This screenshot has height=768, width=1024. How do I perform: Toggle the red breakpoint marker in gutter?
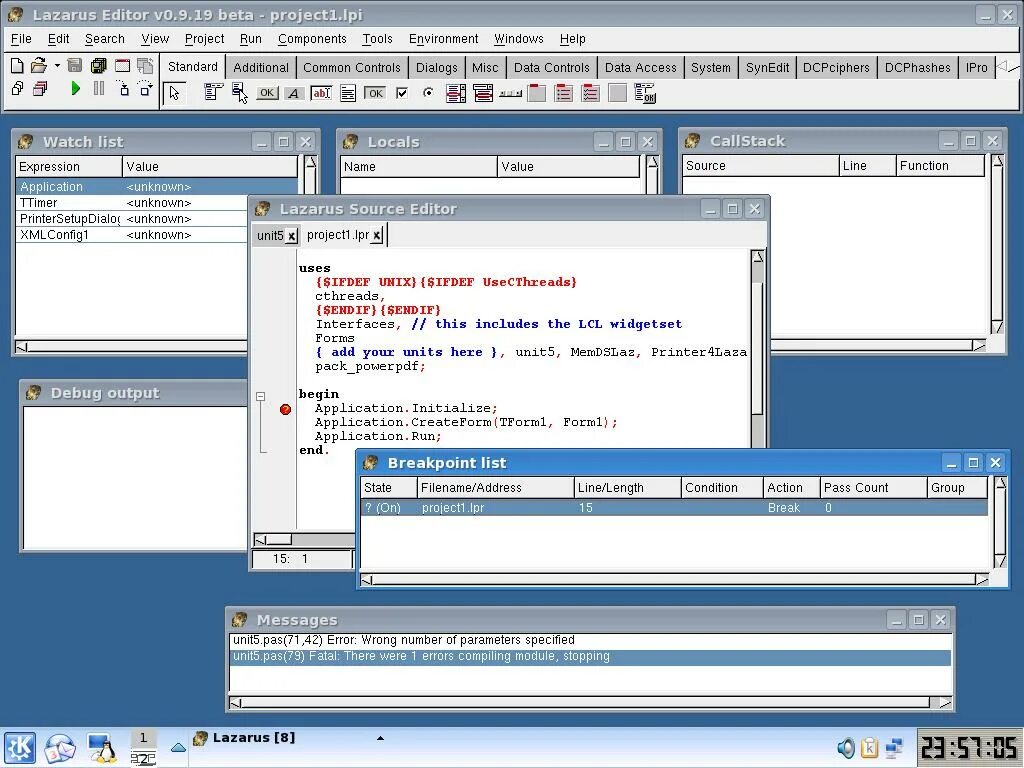click(285, 409)
